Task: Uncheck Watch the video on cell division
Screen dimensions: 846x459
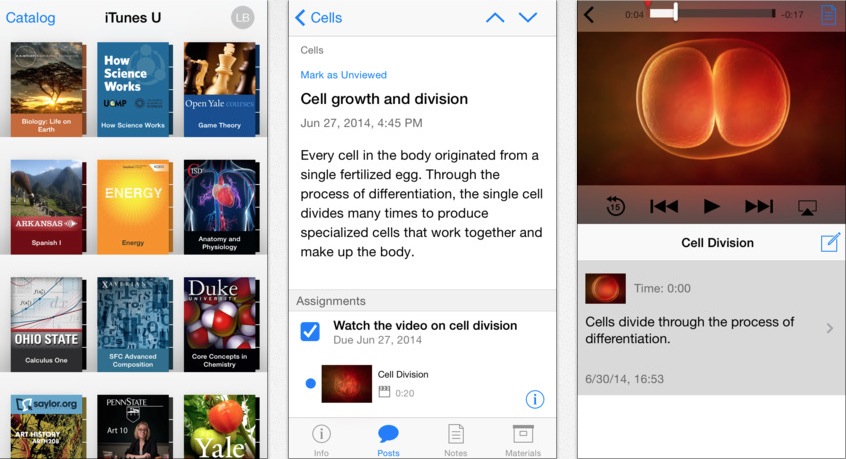Action: (310, 332)
